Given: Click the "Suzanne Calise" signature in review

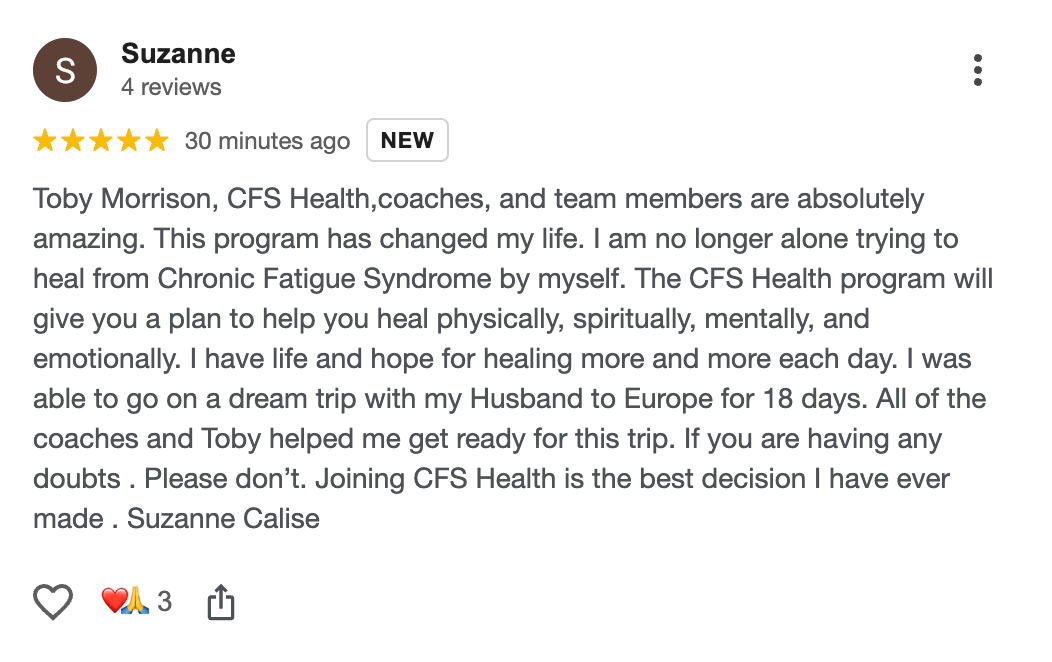Looking at the screenshot, I should (x=223, y=519).
